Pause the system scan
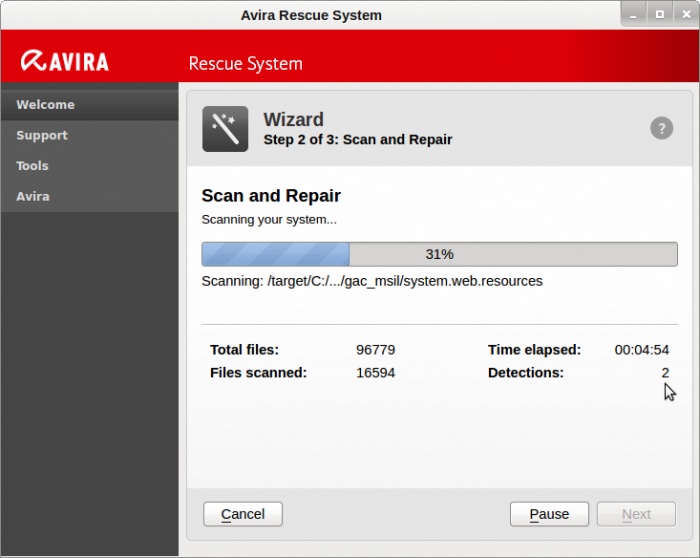 (549, 514)
